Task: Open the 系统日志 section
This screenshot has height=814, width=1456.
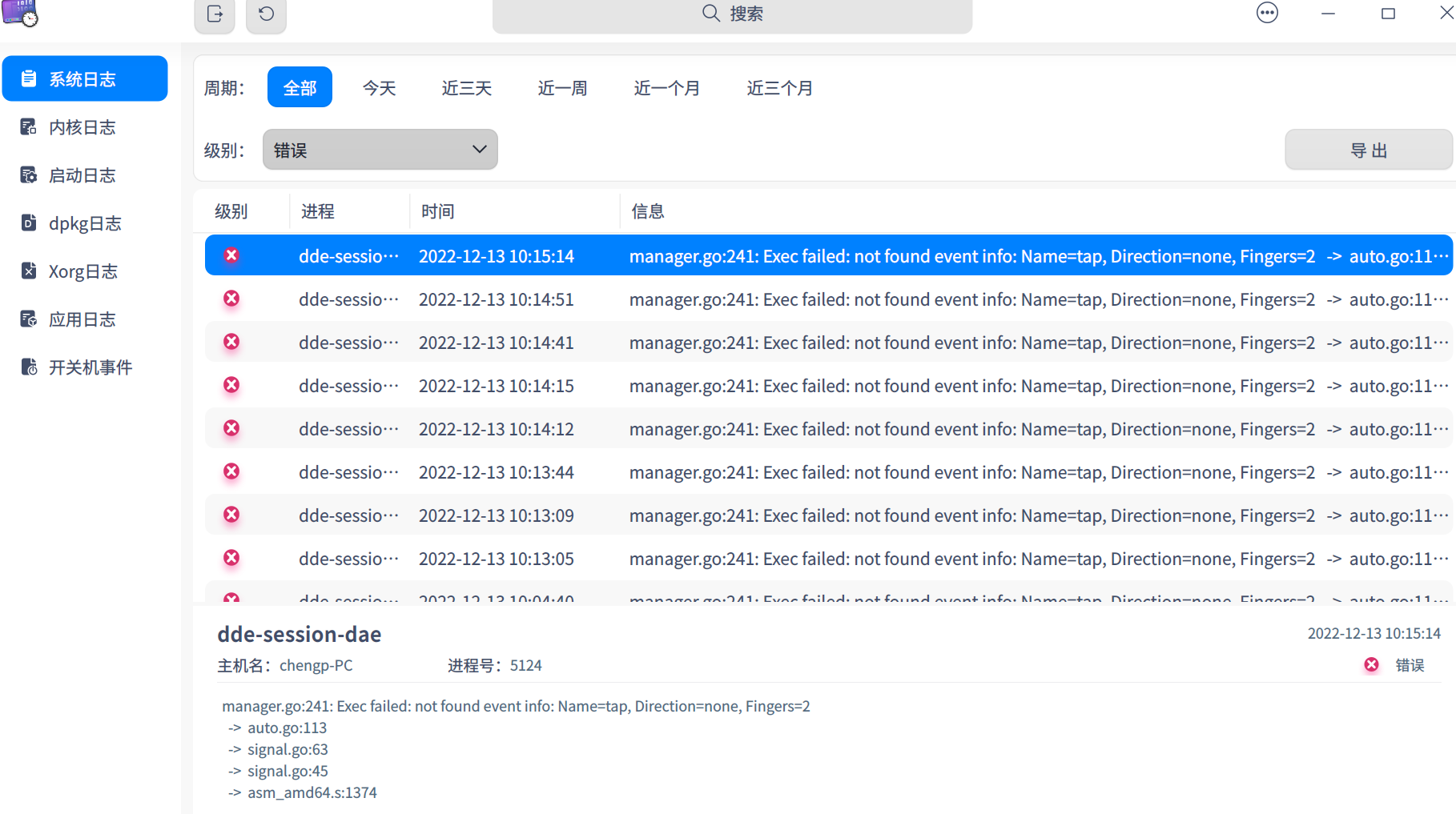Action: [x=85, y=78]
